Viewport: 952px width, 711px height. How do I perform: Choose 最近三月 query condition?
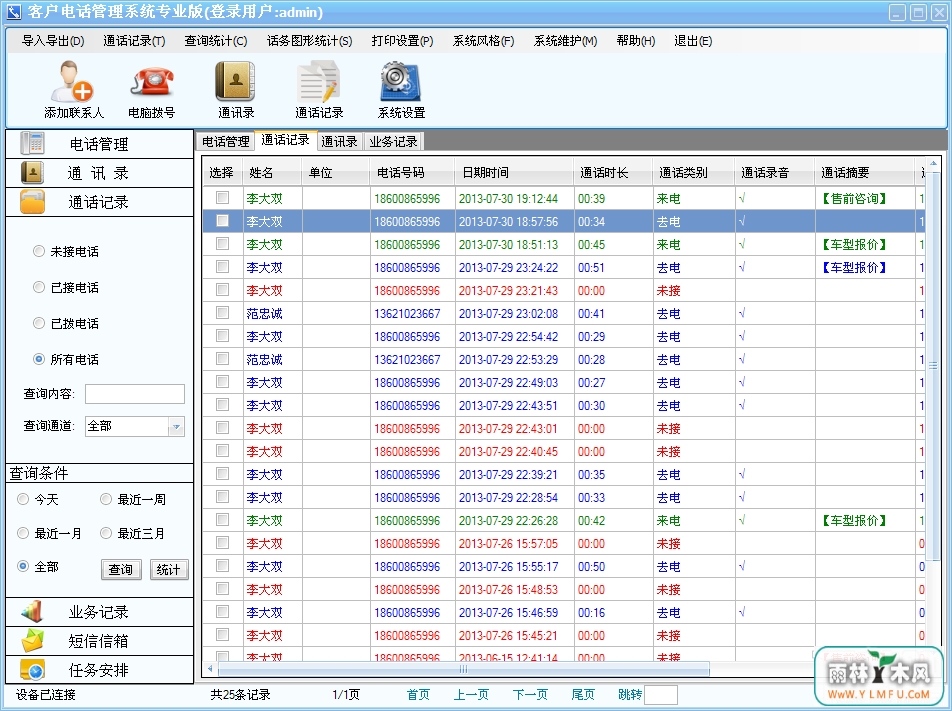(x=106, y=533)
